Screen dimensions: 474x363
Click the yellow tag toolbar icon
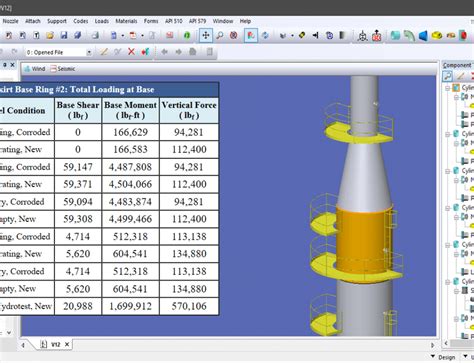(x=302, y=35)
